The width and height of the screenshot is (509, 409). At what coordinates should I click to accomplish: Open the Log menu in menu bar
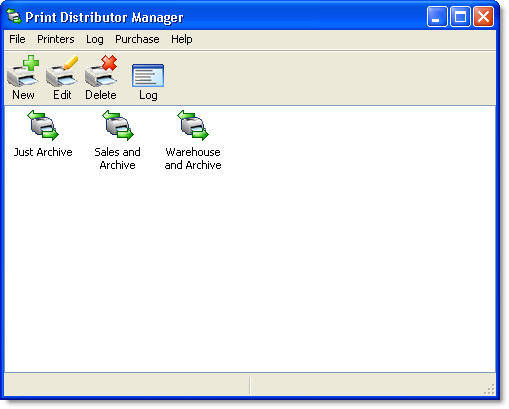[x=95, y=39]
